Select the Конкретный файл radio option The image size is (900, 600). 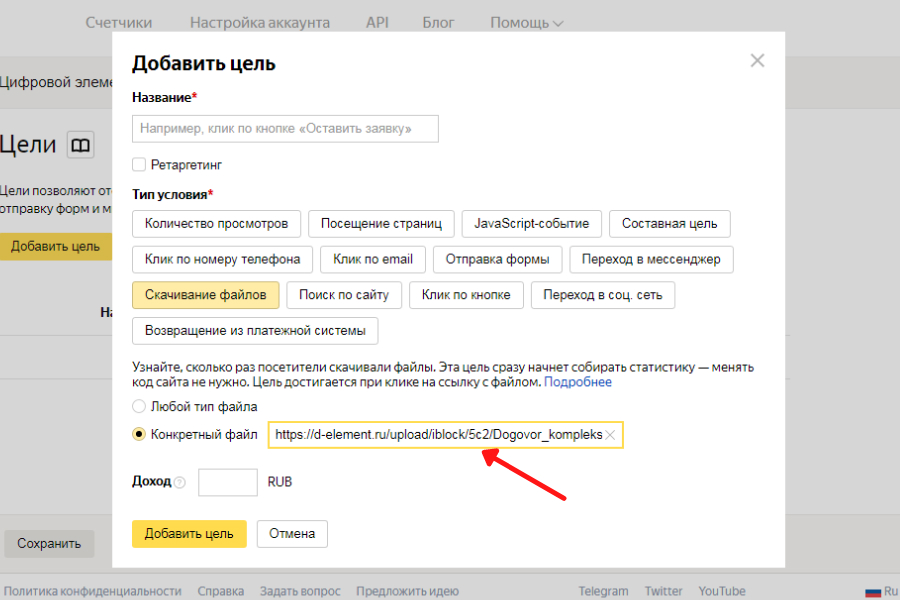(x=139, y=435)
